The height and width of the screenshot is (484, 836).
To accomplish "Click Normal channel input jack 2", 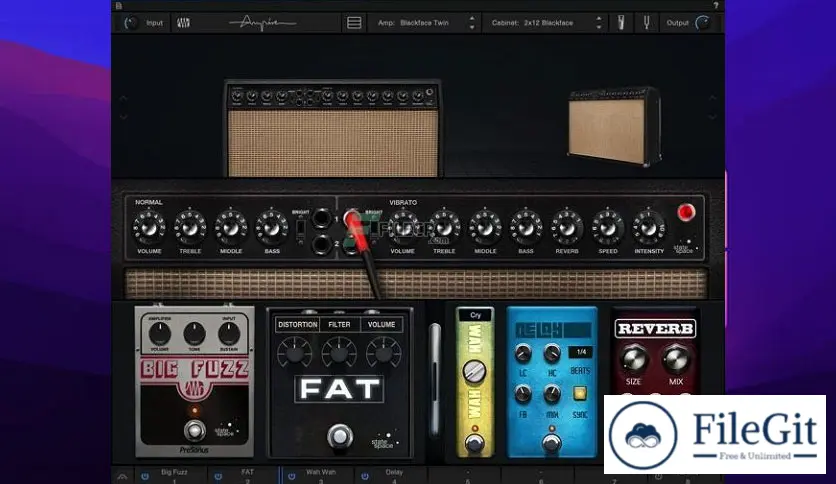I will [x=321, y=244].
